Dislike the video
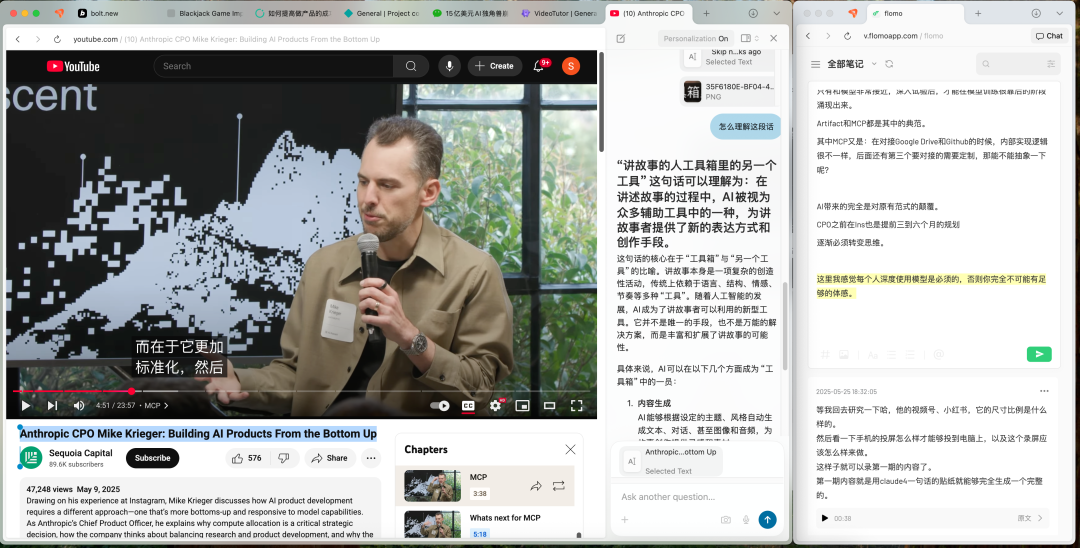The image size is (1080, 548). [284, 458]
